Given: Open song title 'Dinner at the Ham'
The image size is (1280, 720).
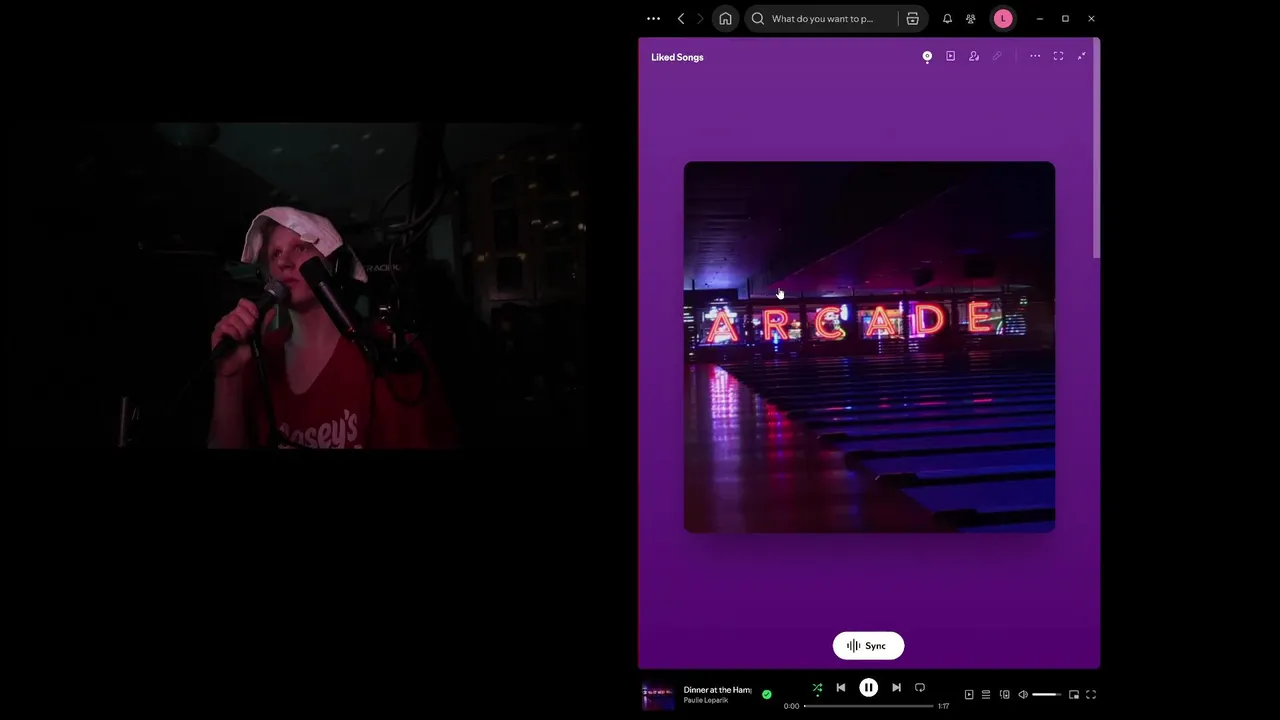Looking at the screenshot, I should [x=717, y=690].
